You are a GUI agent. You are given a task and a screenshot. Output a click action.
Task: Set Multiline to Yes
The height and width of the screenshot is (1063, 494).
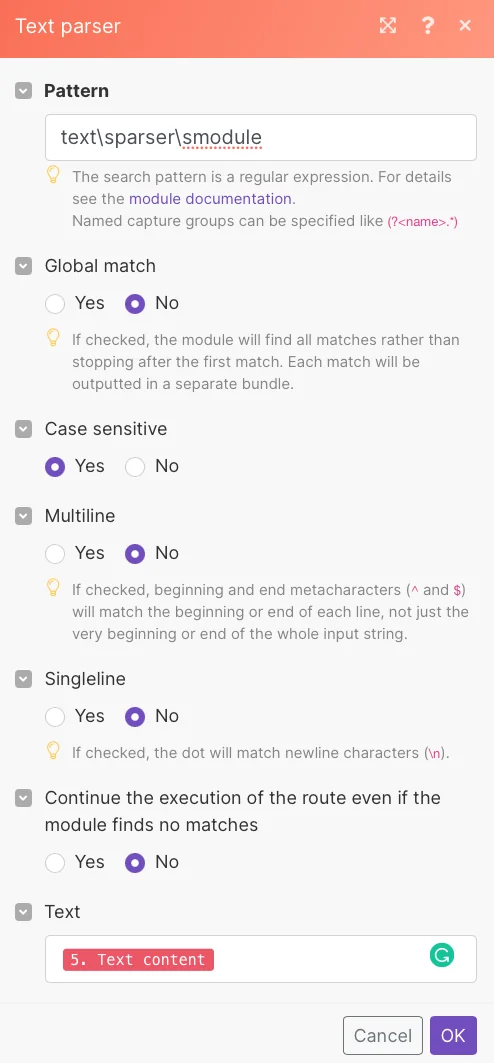(55, 554)
